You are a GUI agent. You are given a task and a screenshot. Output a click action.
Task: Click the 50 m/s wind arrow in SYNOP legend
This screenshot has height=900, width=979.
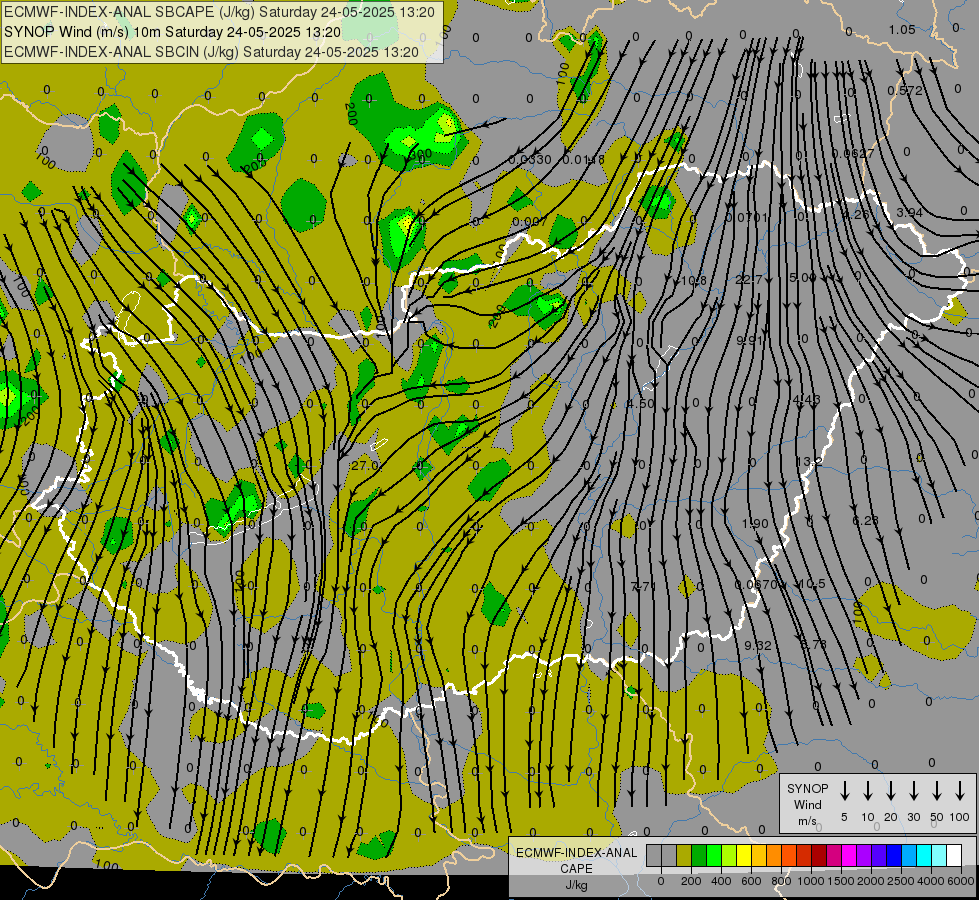coord(937,791)
